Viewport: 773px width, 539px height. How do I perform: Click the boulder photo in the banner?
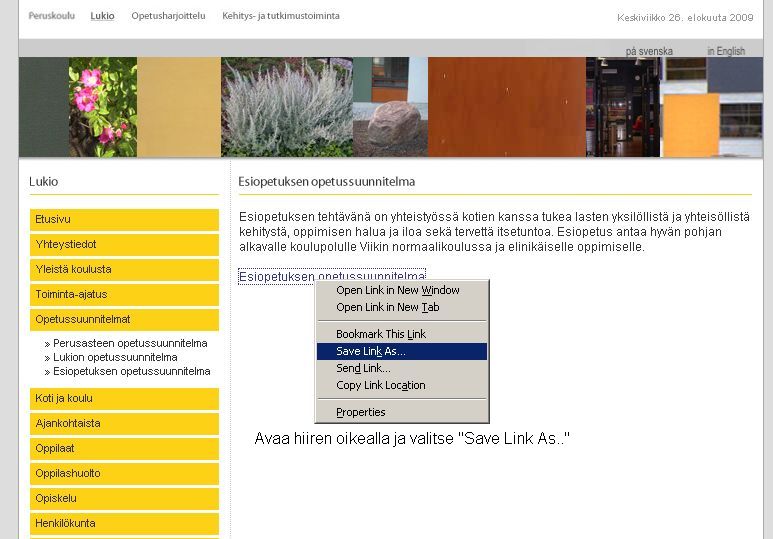pos(390,107)
